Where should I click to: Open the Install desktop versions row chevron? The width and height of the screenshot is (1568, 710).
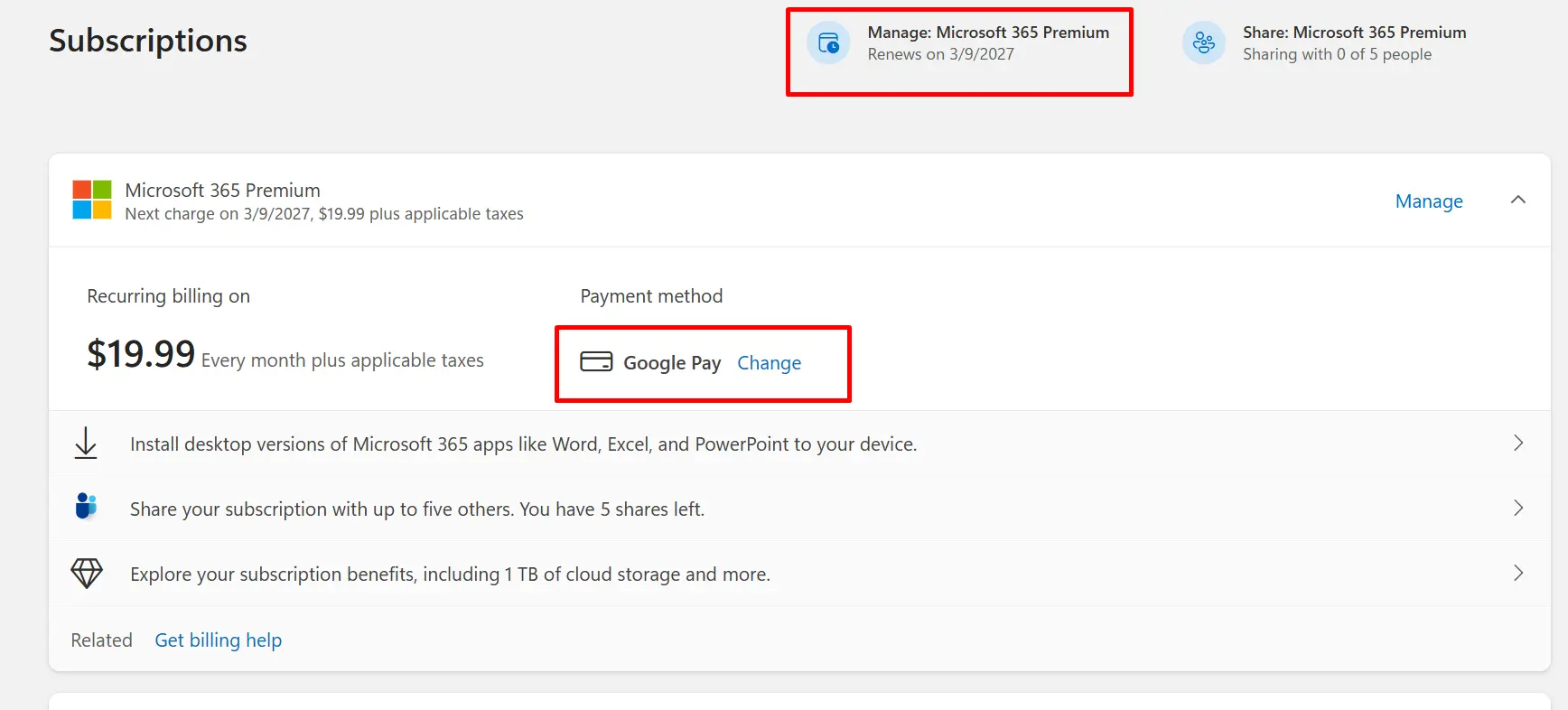tap(1518, 443)
